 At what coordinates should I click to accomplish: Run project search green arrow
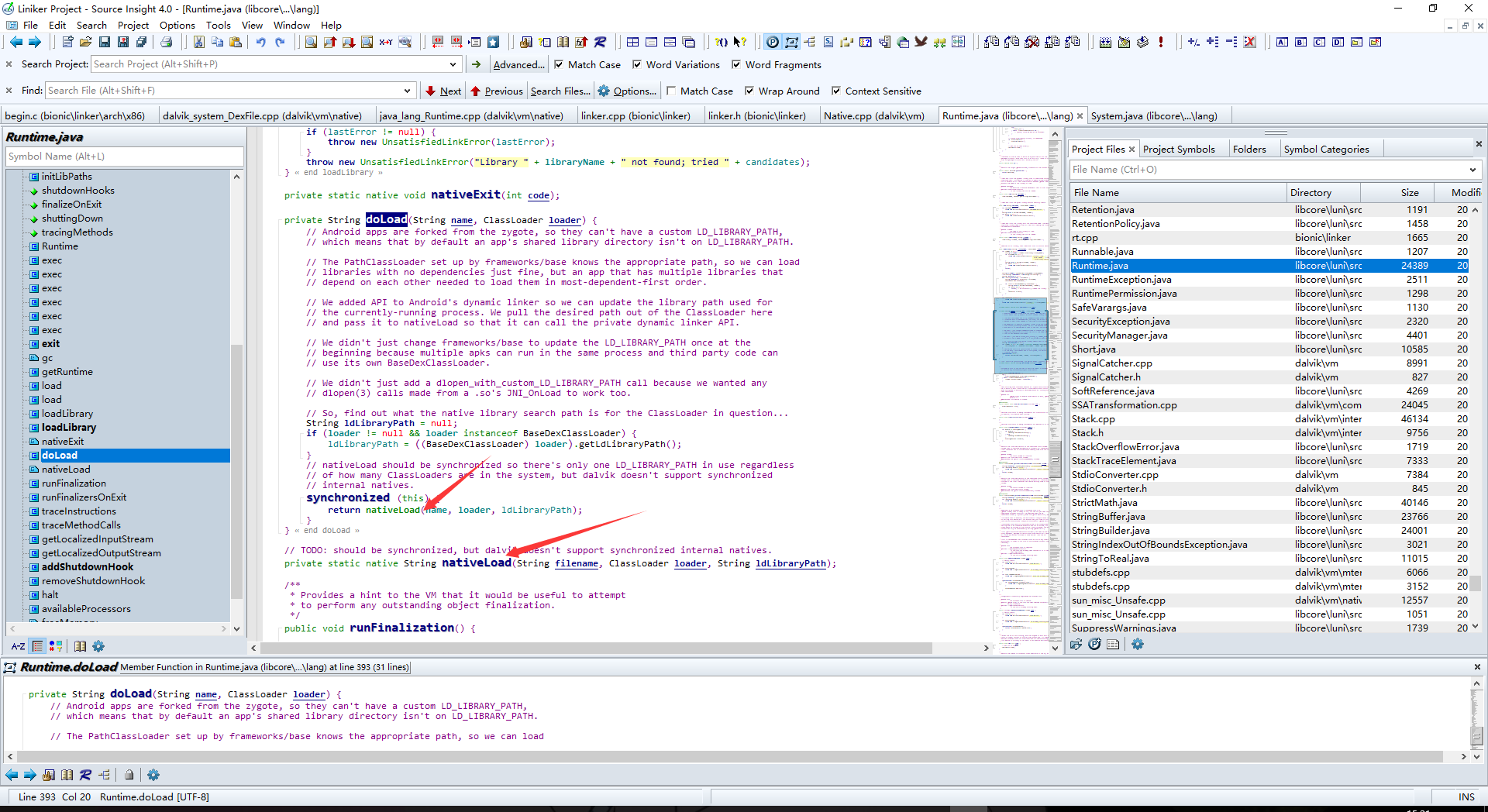[x=477, y=64]
